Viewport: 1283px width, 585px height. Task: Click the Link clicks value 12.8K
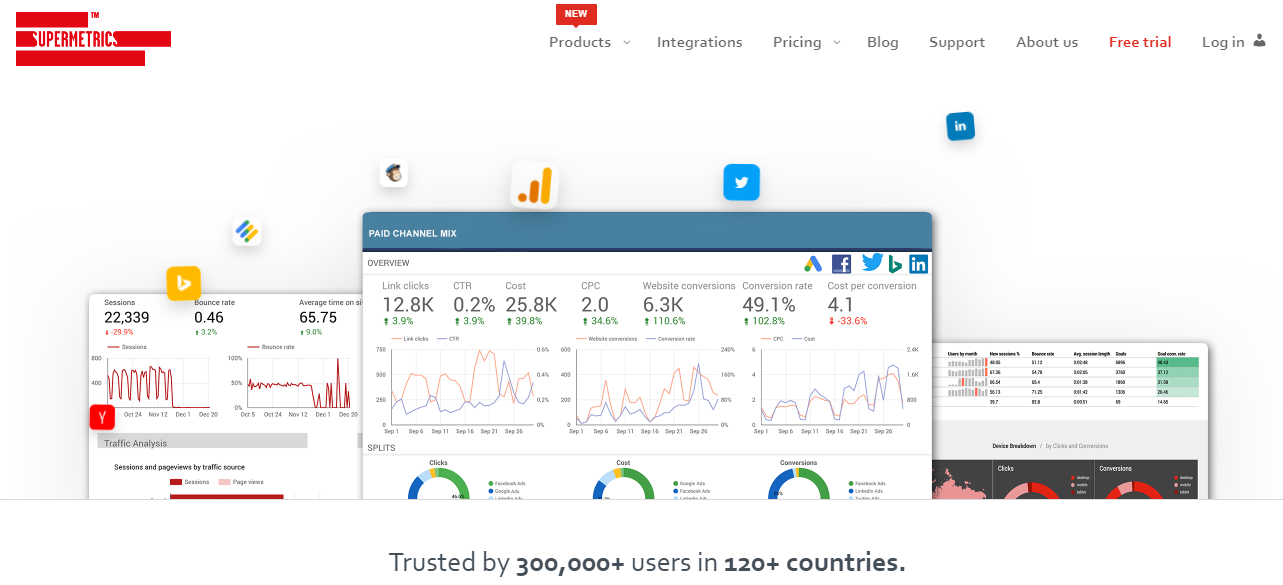click(408, 305)
